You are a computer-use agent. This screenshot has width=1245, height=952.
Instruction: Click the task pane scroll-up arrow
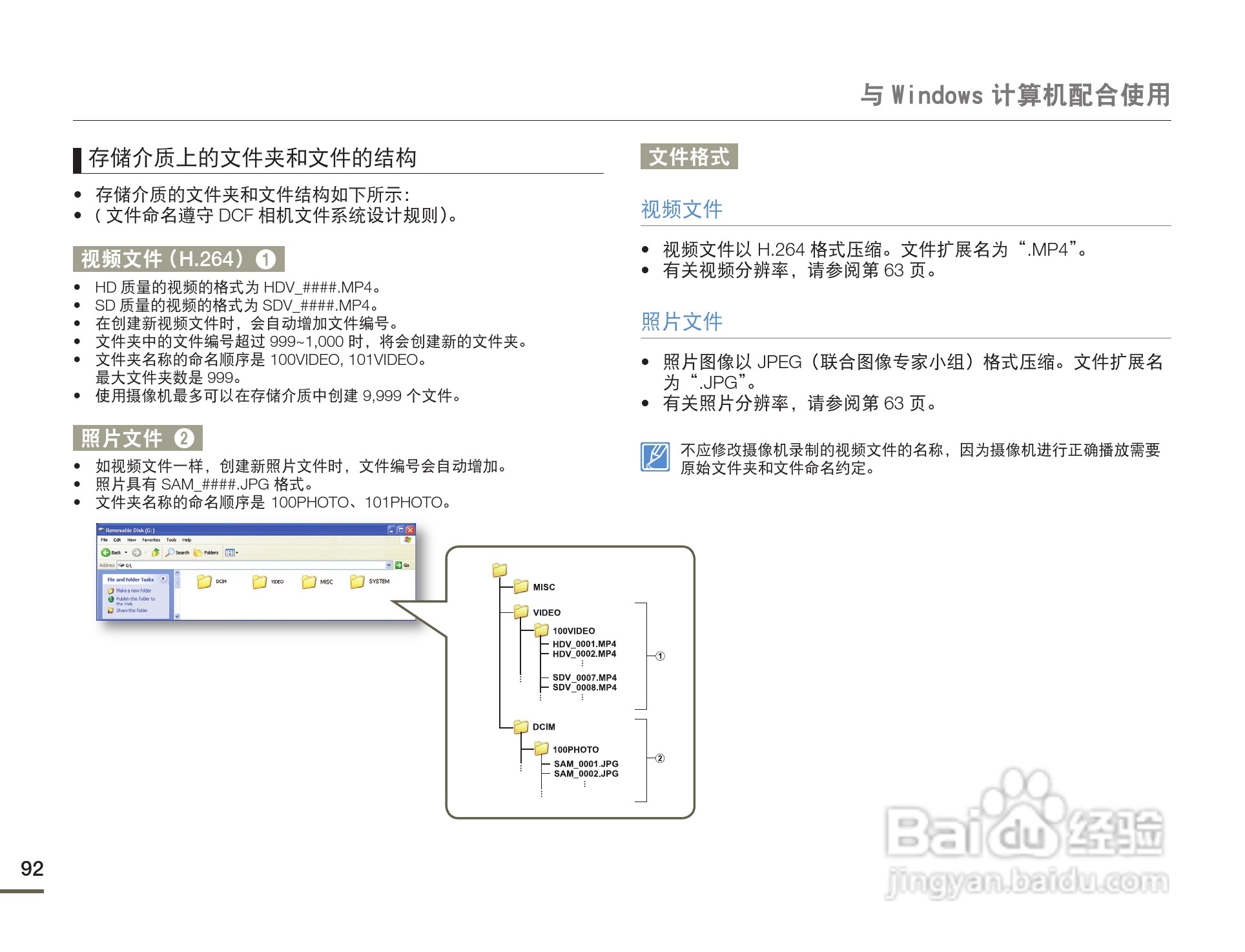click(x=177, y=573)
